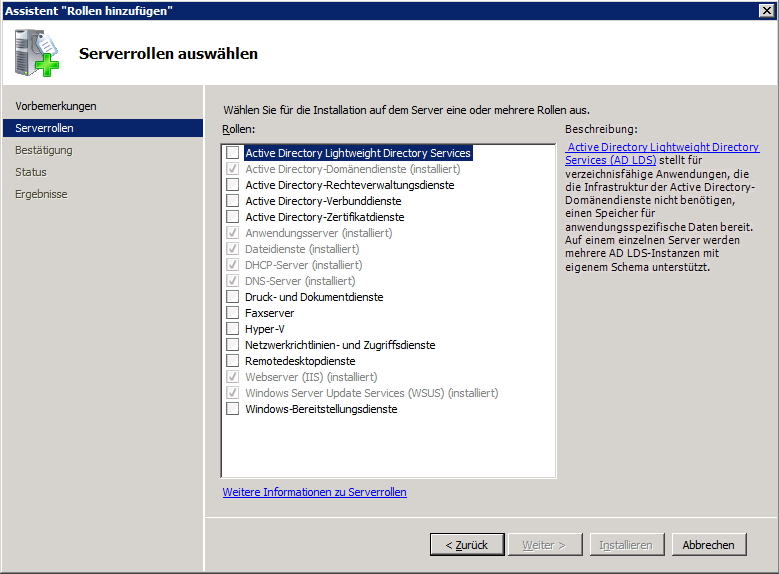Go to the Bestätigung step
Viewport: 779px width, 574px height.
coord(44,150)
